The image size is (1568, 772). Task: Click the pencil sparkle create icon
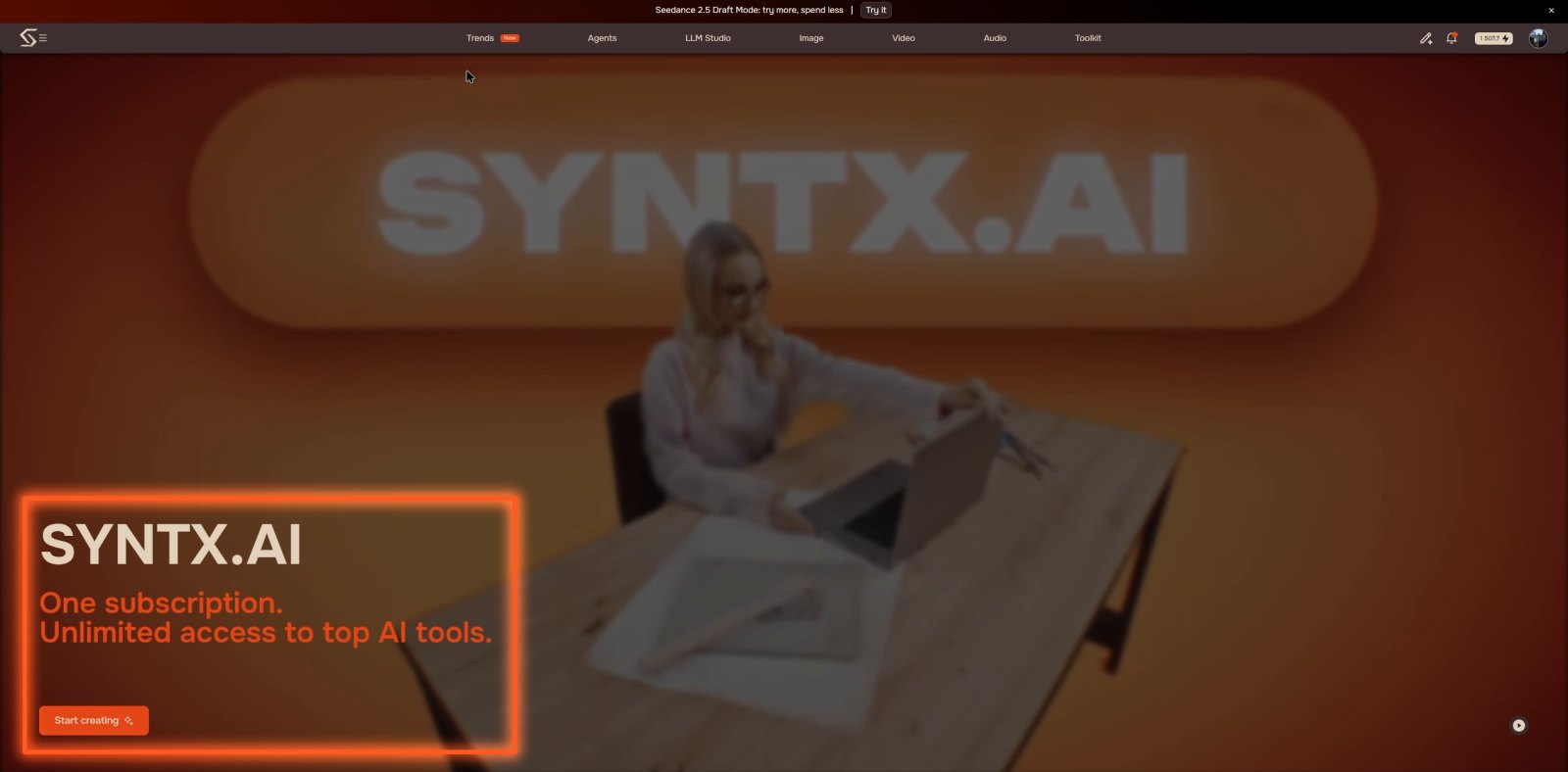click(x=1426, y=38)
